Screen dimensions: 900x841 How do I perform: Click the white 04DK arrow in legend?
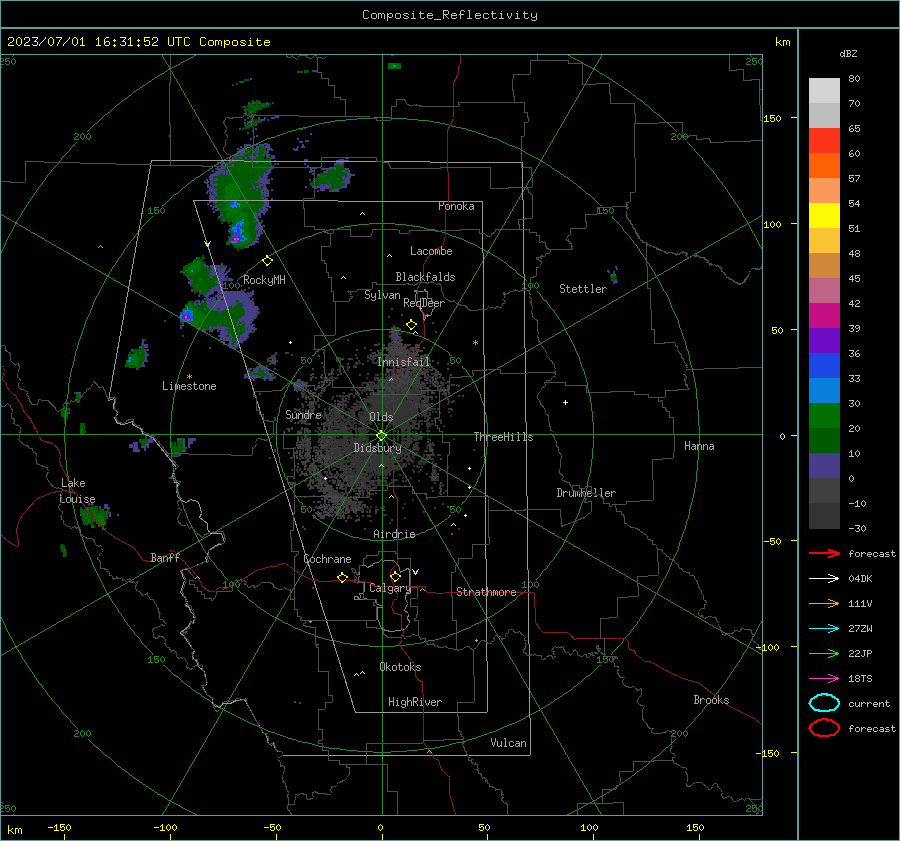click(x=824, y=578)
